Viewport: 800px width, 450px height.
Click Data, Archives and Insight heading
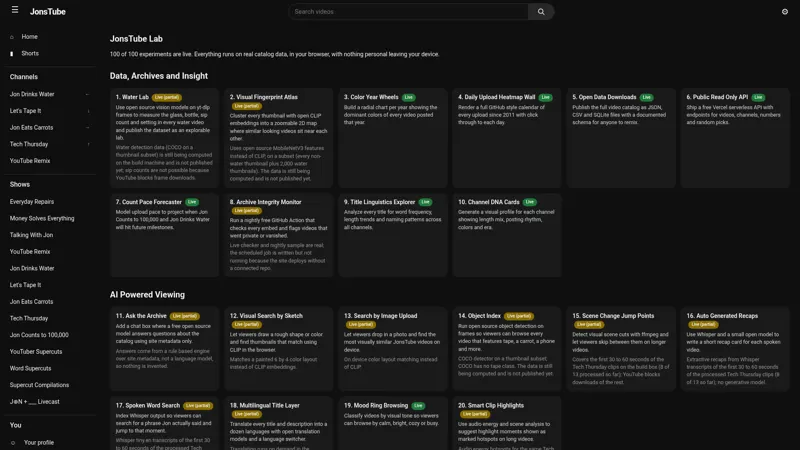point(159,76)
